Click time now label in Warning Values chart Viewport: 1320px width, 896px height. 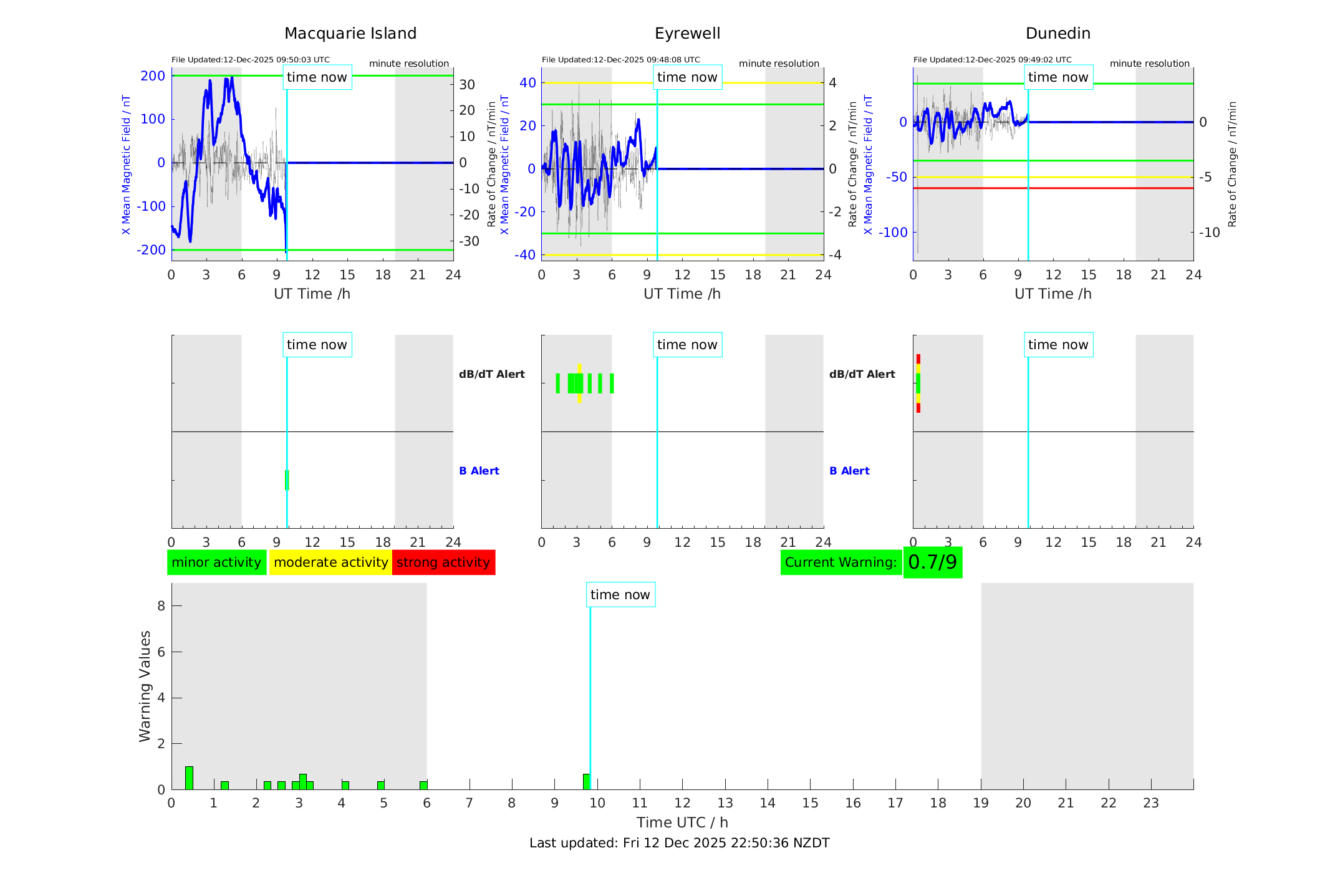[620, 595]
